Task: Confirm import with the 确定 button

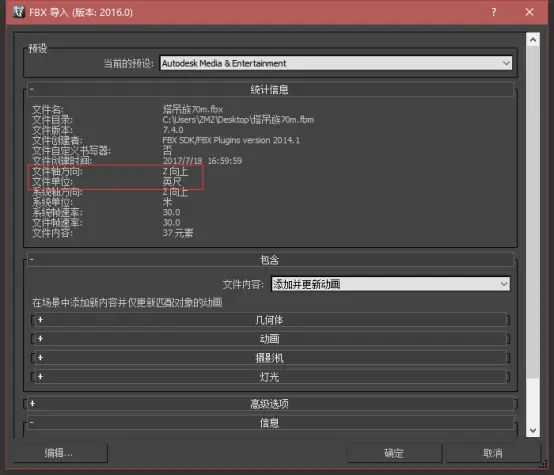Action: [x=394, y=453]
